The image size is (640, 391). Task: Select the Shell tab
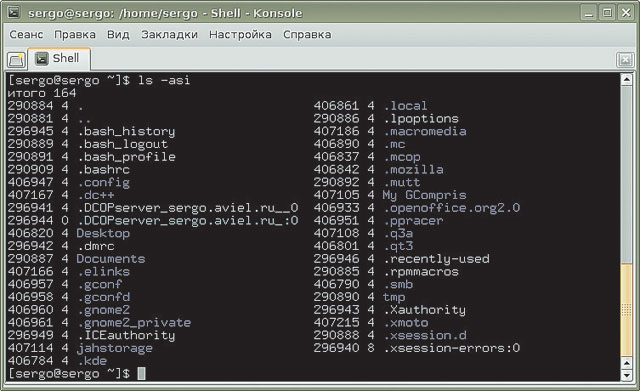tap(59, 59)
